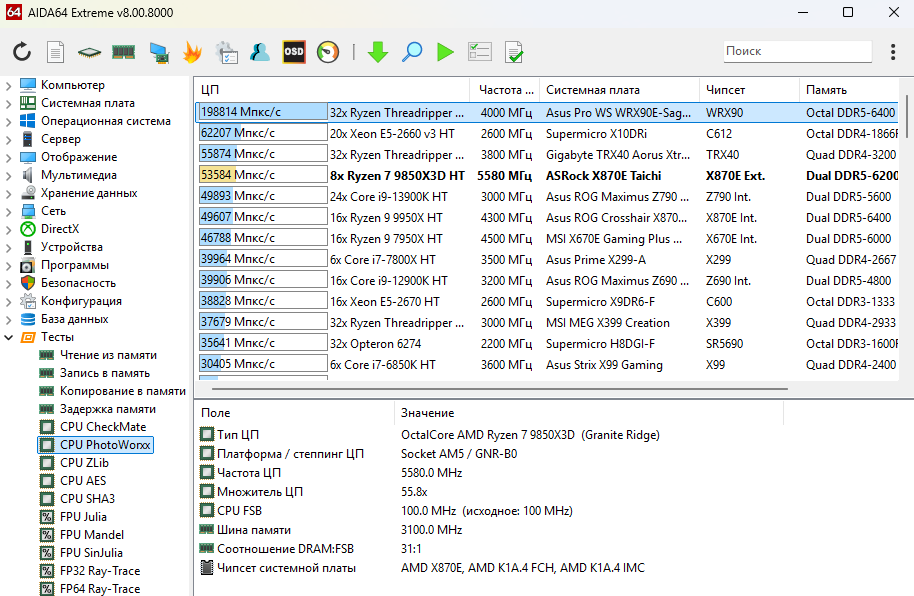Viewport: 914px width, 596px height.
Task: Open Задержка памяти benchmark
Action: click(x=108, y=409)
